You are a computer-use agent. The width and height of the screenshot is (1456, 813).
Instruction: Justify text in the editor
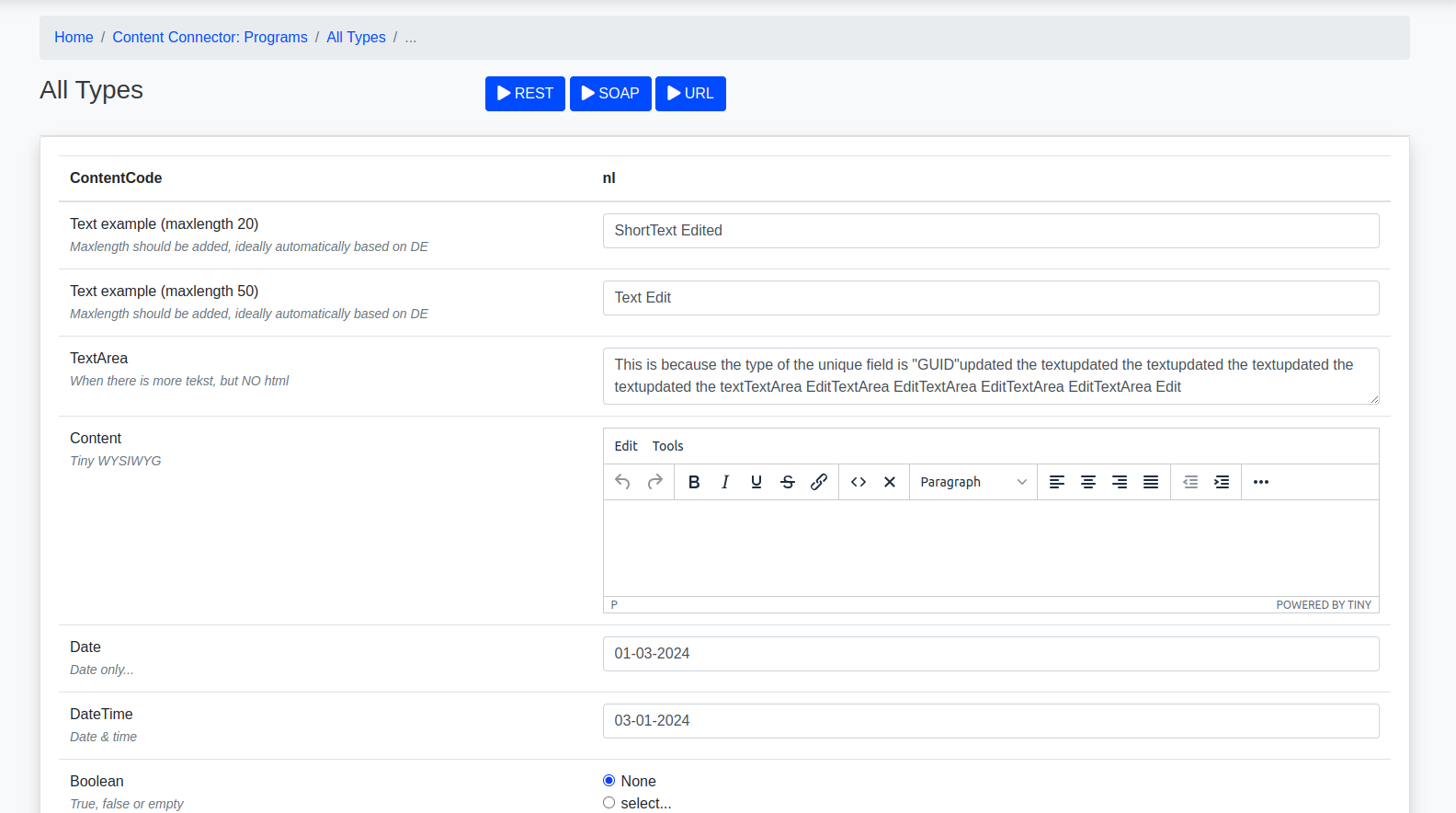[x=1151, y=482]
